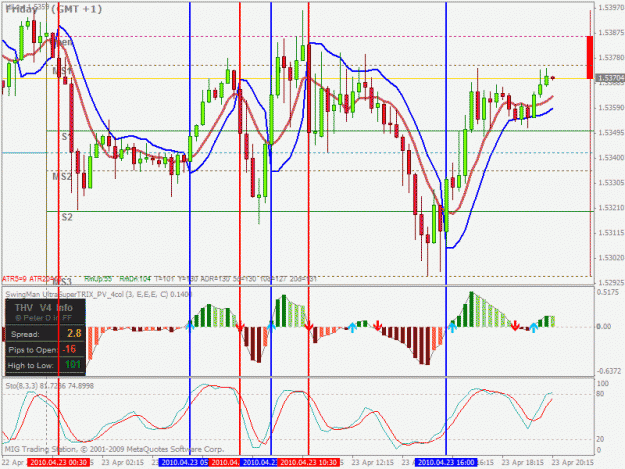Click the SwingMan UltraSuperTRIX indicator label
Image resolution: width=625 pixels, height=469 pixels.
[98, 294]
